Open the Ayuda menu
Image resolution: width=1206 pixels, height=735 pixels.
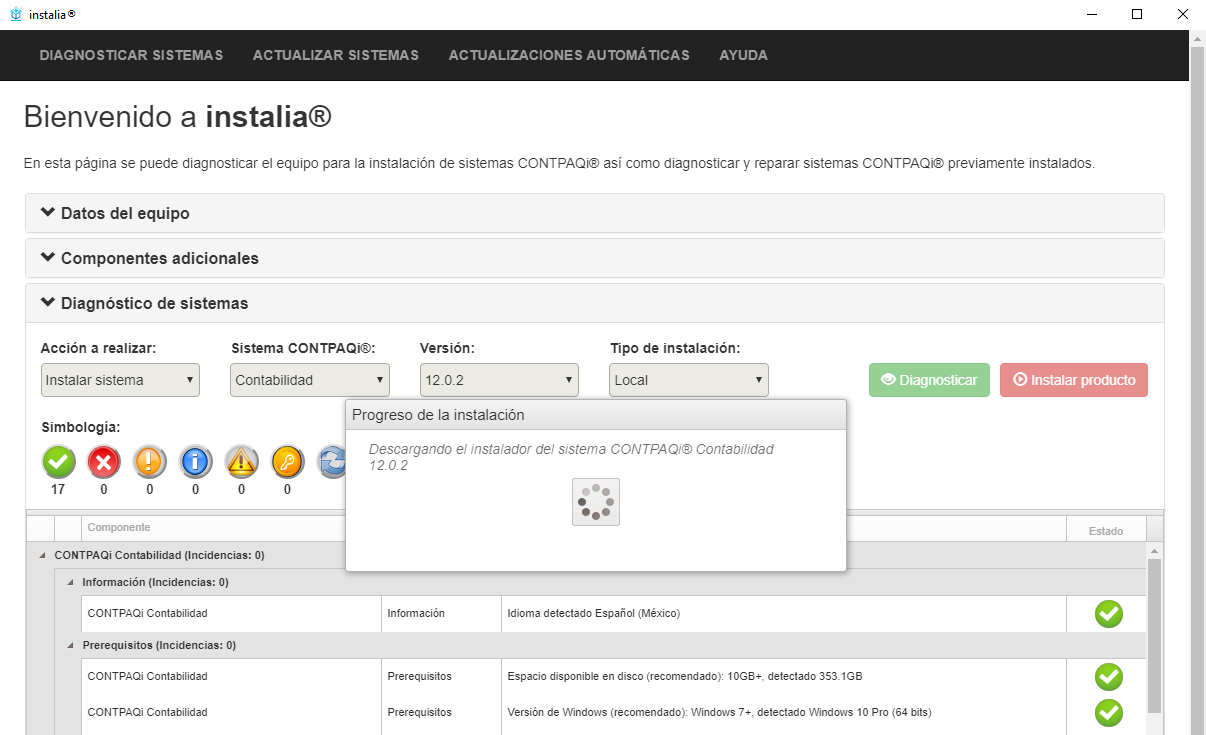pyautogui.click(x=743, y=55)
